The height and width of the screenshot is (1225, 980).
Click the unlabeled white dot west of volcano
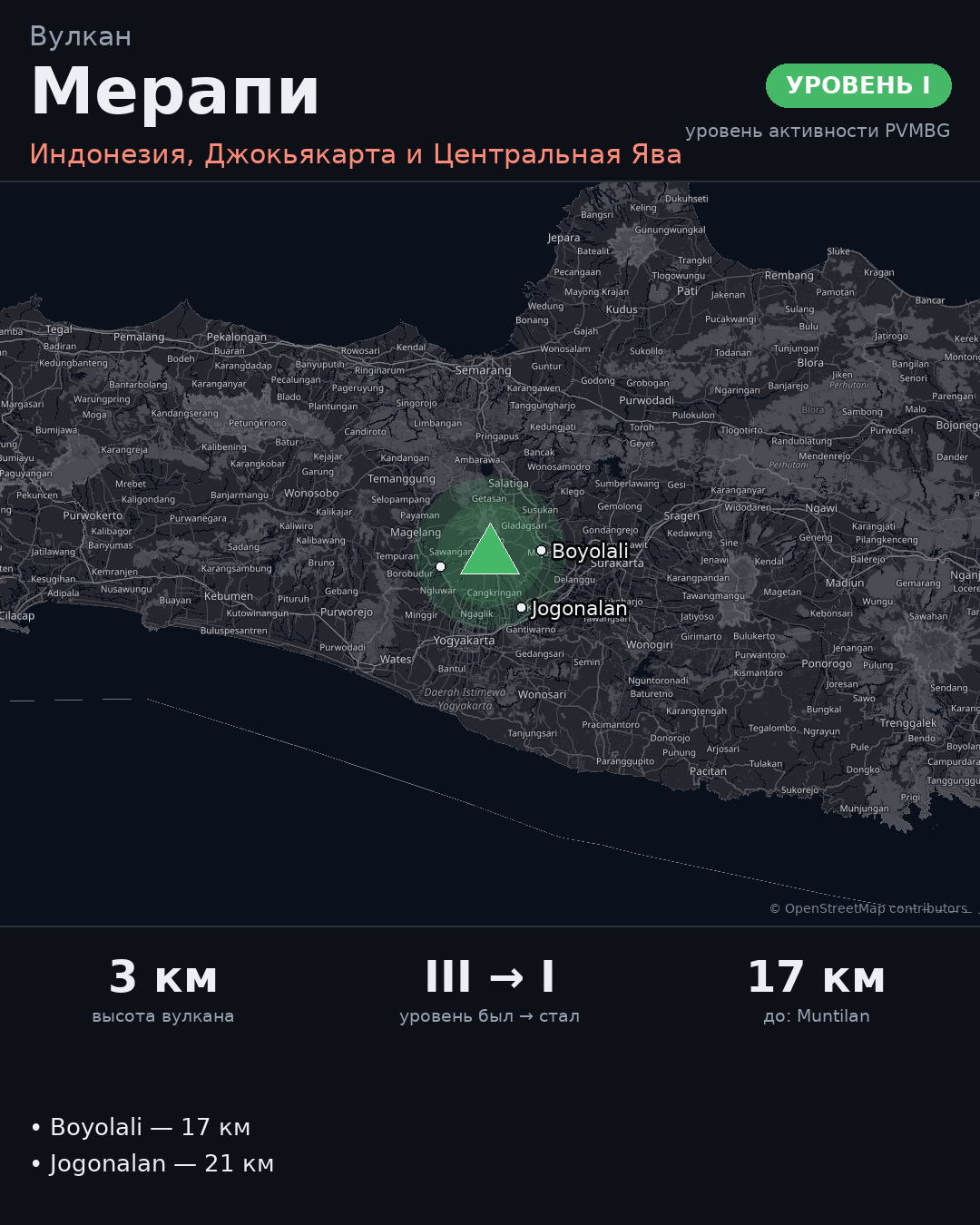(x=440, y=566)
